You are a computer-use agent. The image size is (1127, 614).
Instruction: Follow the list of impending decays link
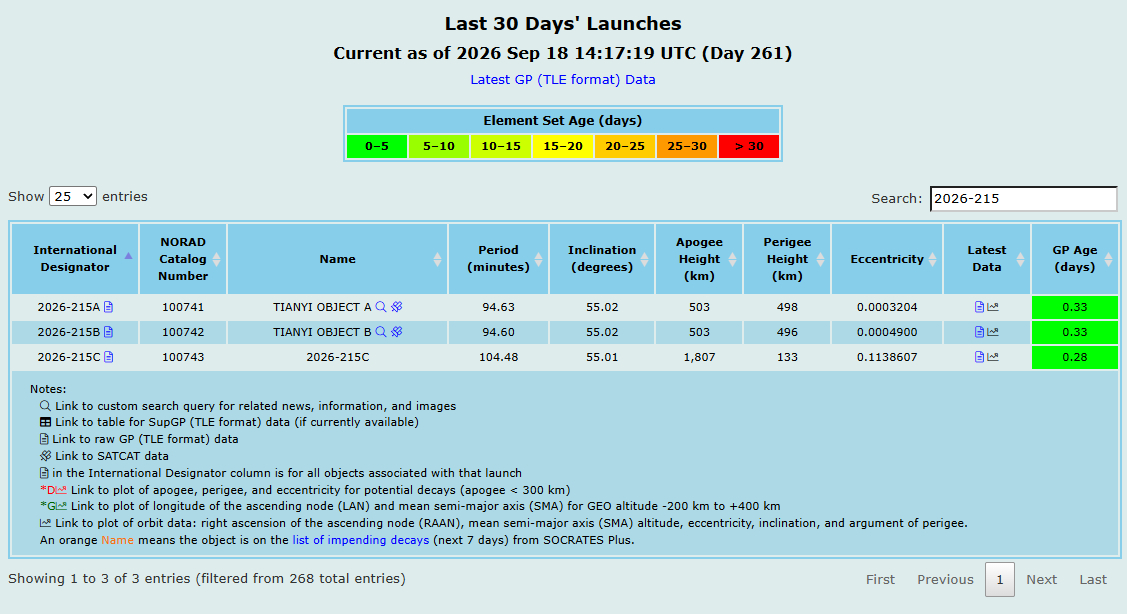pos(361,540)
